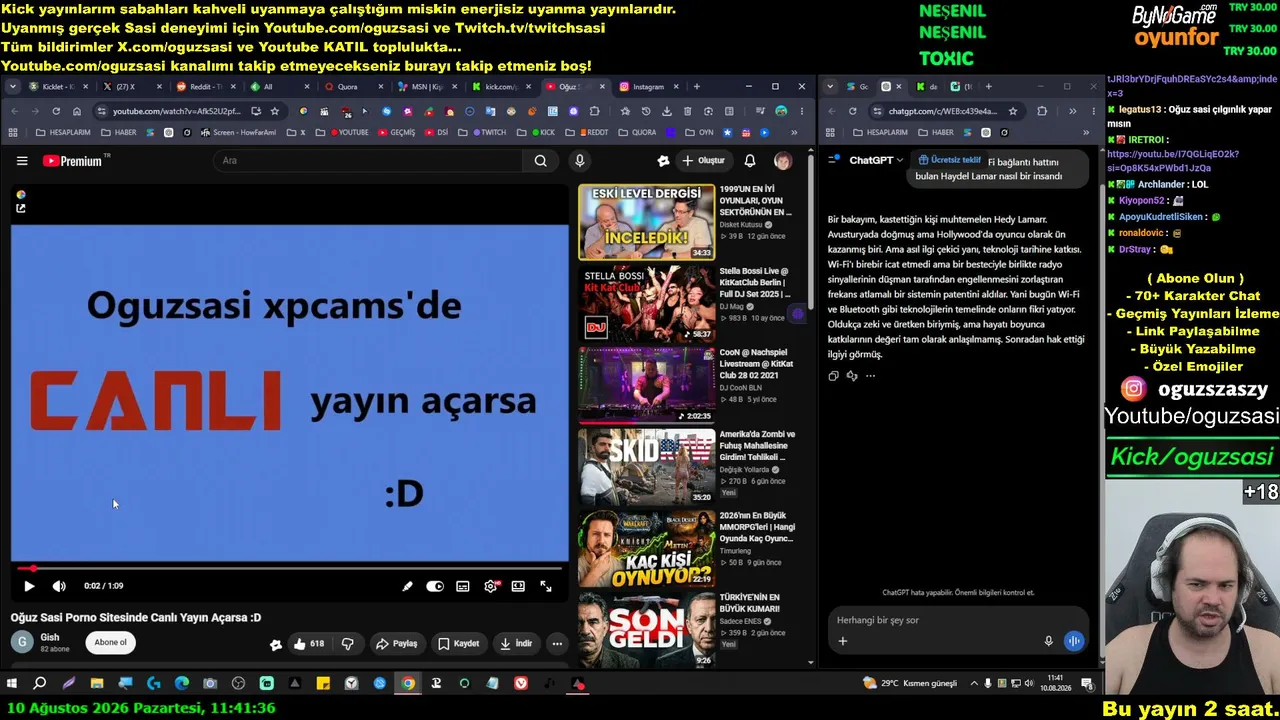Start YouTube voice search with the microphone
Screen dimensions: 1280x720
[x=579, y=161]
